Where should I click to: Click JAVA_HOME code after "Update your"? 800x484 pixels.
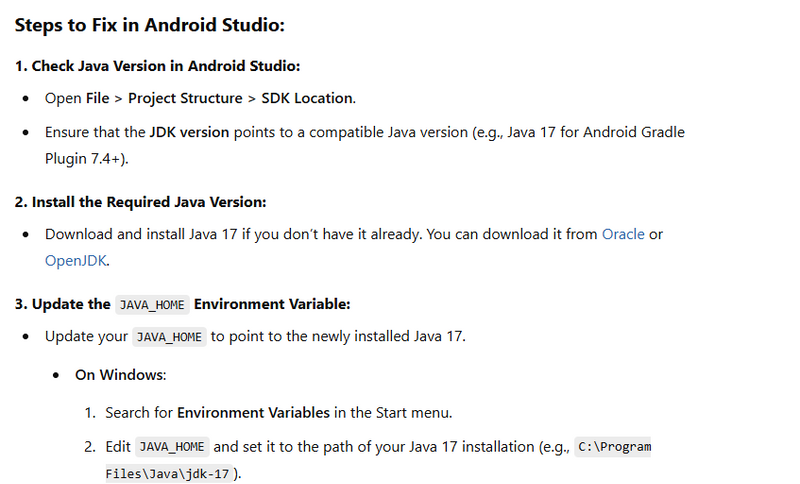[170, 337]
